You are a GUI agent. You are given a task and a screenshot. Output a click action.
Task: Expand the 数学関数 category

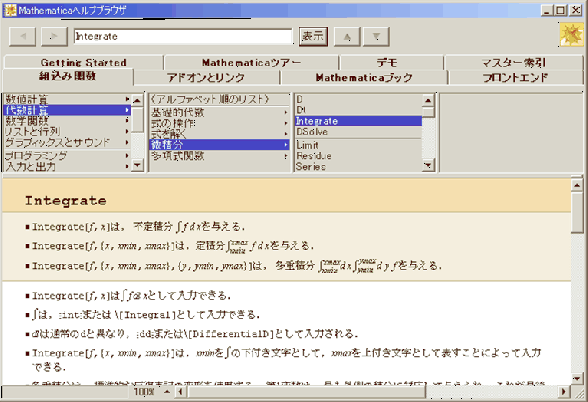[67, 121]
